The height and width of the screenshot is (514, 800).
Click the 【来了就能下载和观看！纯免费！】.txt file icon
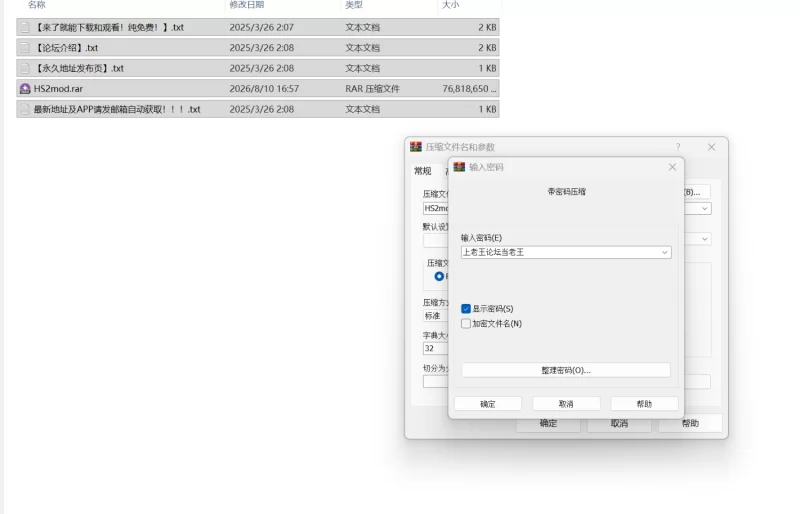[24, 28]
